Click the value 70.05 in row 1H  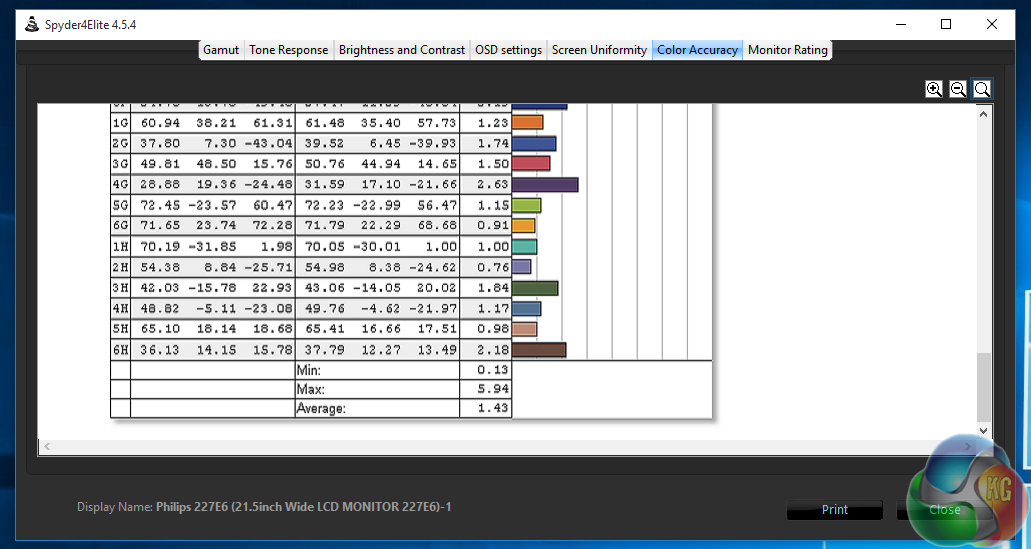pyautogui.click(x=324, y=247)
